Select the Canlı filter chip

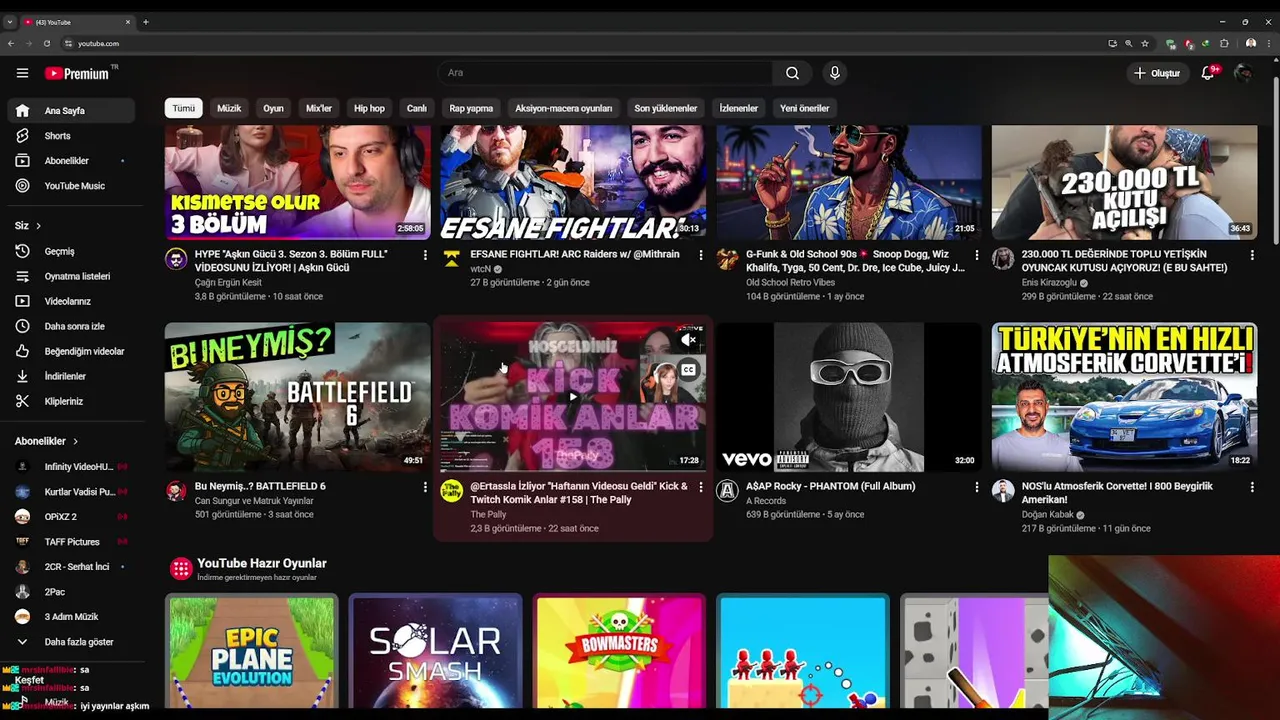tap(417, 108)
